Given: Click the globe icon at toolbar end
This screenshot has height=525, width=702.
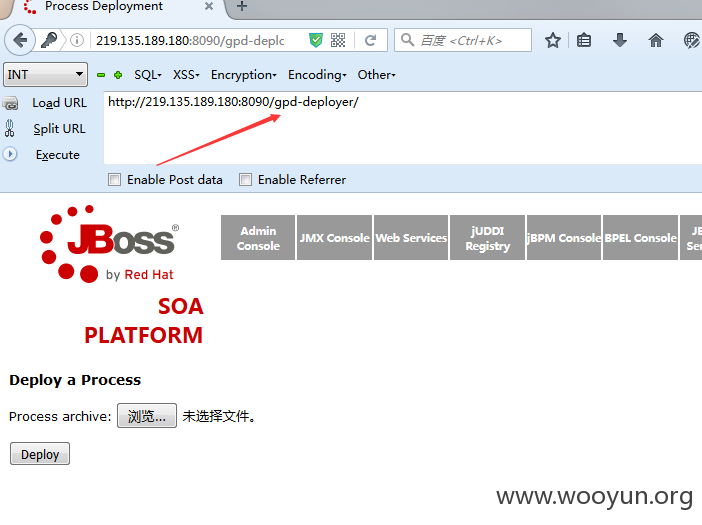Looking at the screenshot, I should point(692,41).
